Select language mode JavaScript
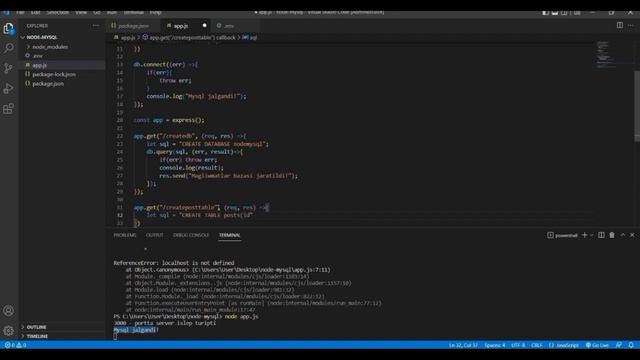Image resolution: width=640 pixels, height=360 pixels. click(x=564, y=345)
